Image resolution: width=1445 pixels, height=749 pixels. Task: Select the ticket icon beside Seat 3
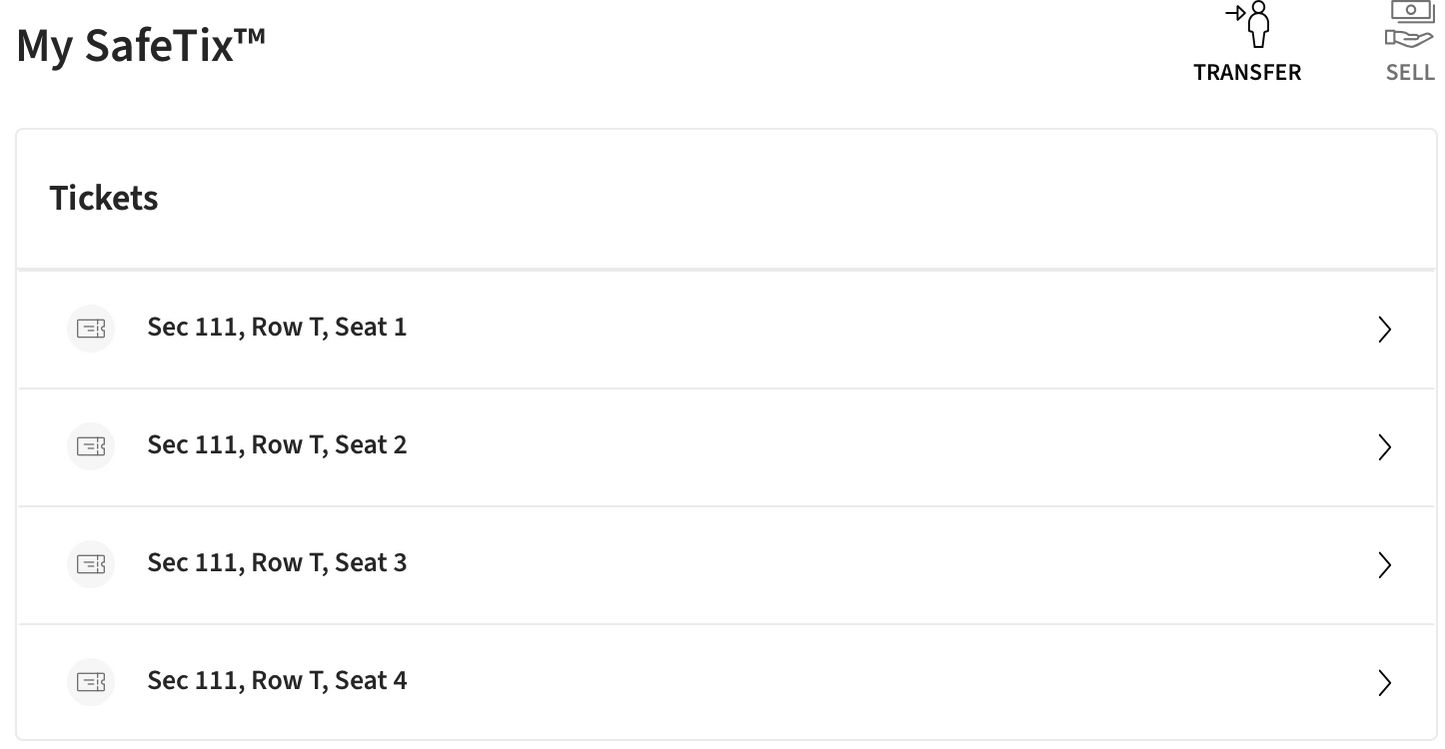pyautogui.click(x=91, y=564)
